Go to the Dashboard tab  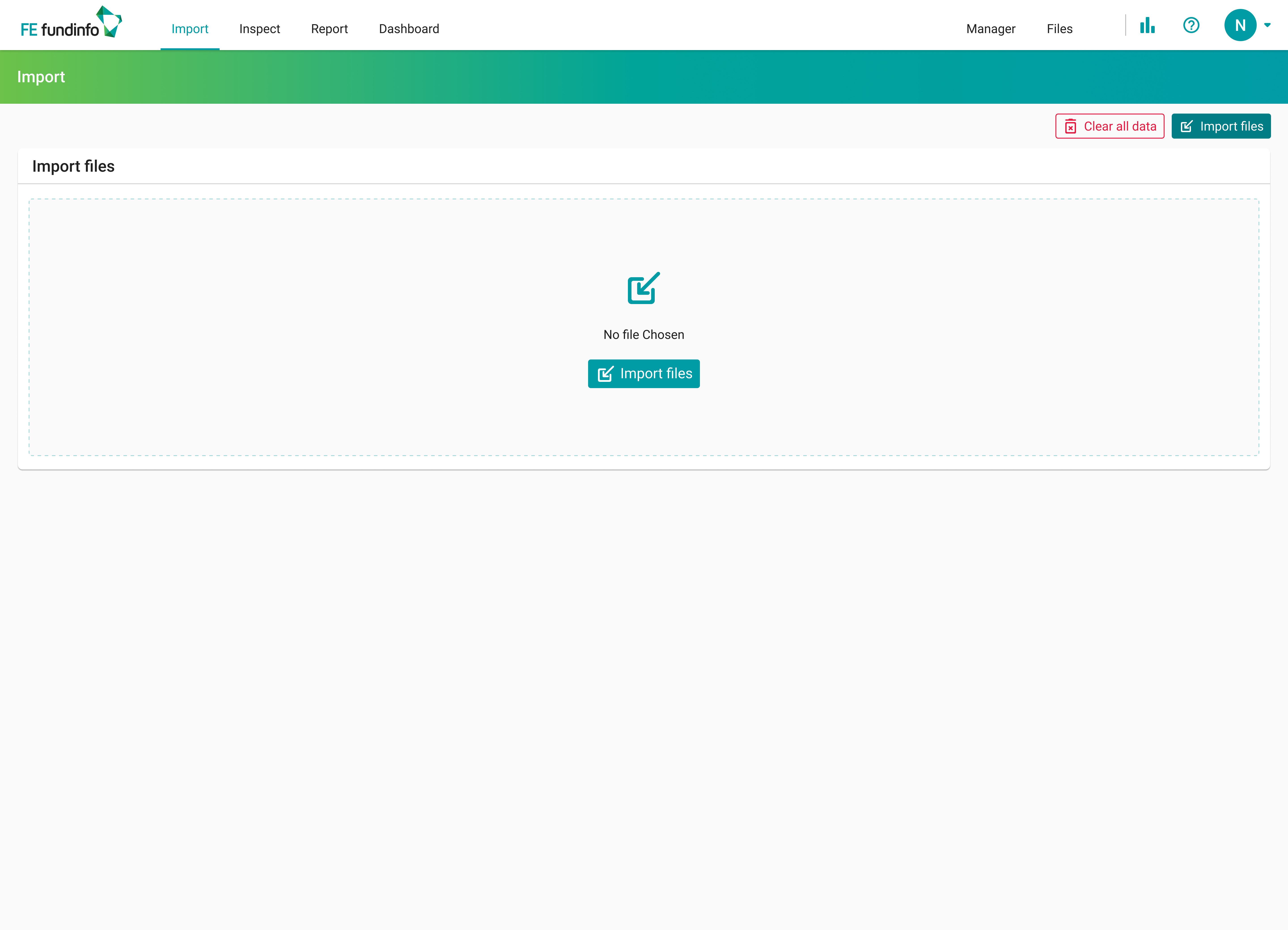coord(409,29)
